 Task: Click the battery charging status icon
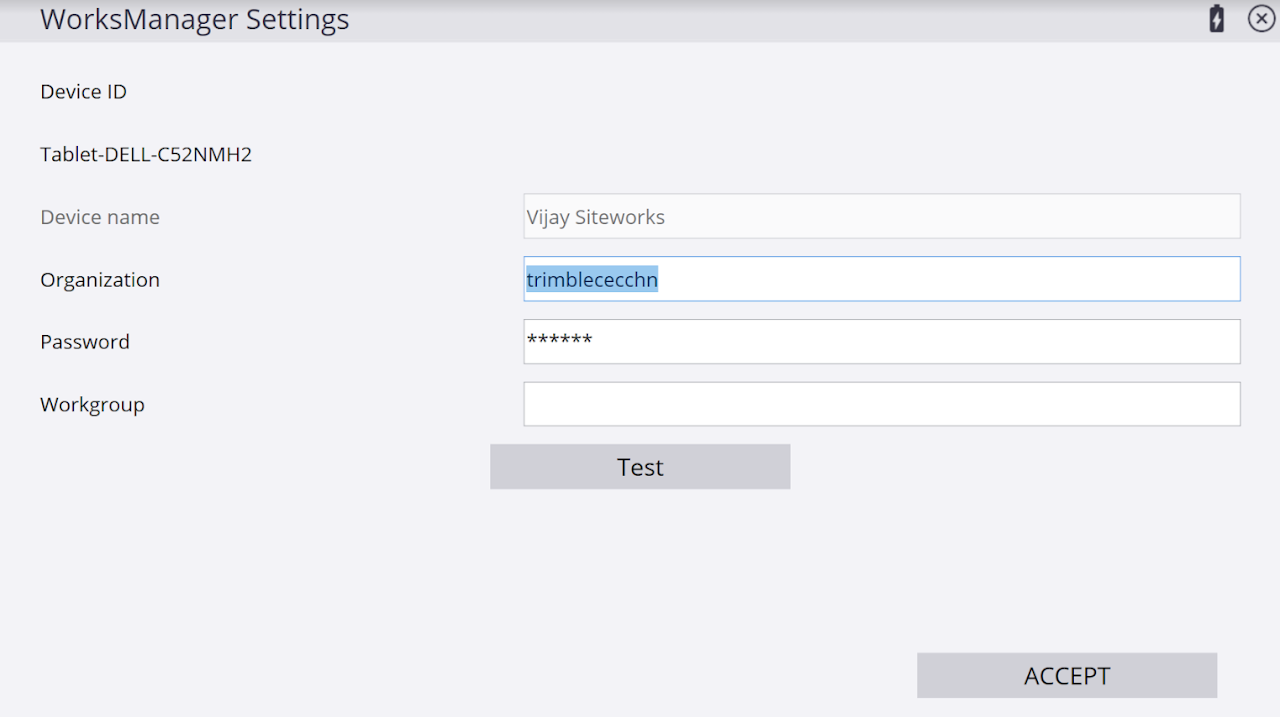pyautogui.click(x=1216, y=19)
